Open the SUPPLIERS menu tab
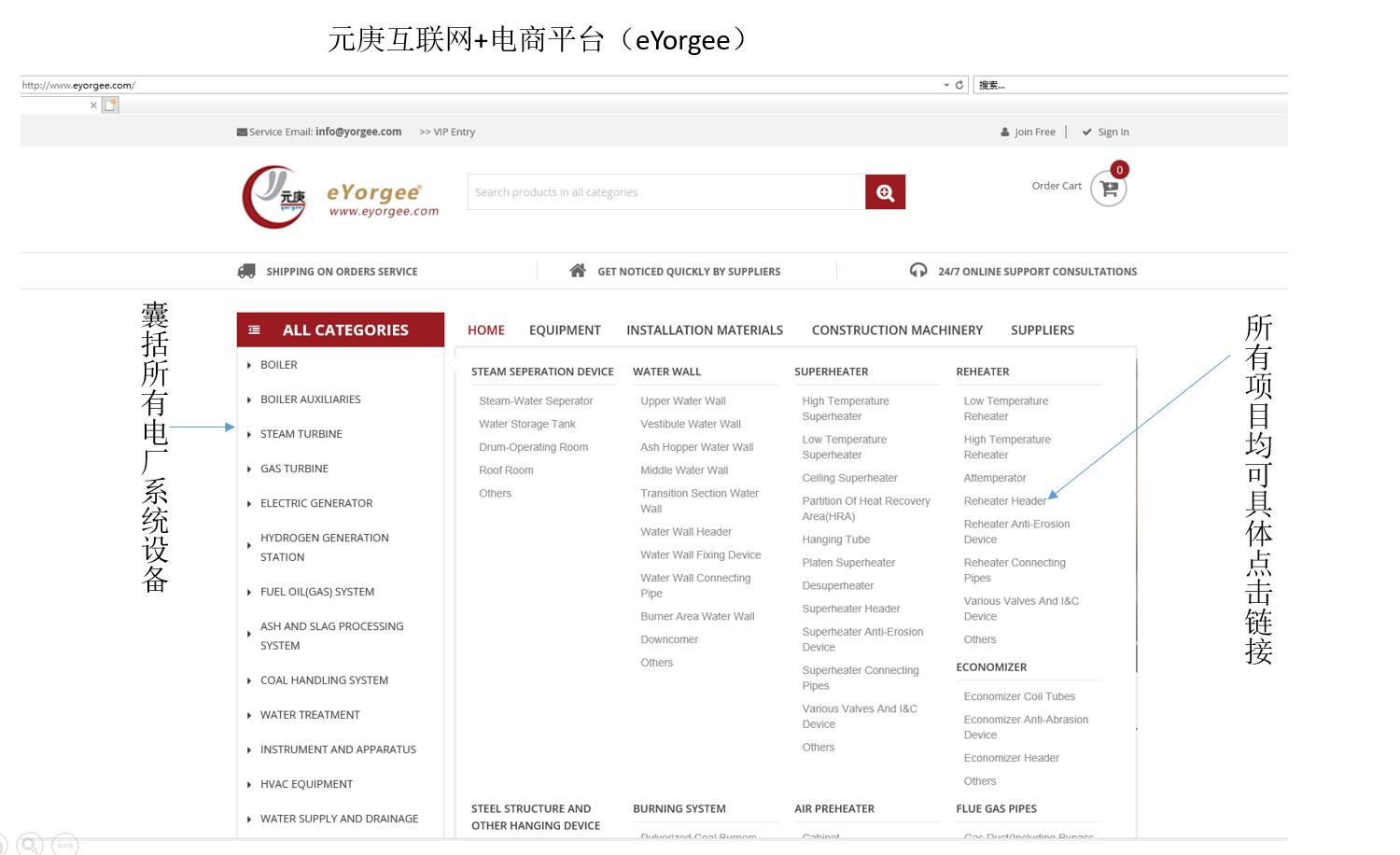This screenshot has height=855, width=1400. click(1043, 330)
